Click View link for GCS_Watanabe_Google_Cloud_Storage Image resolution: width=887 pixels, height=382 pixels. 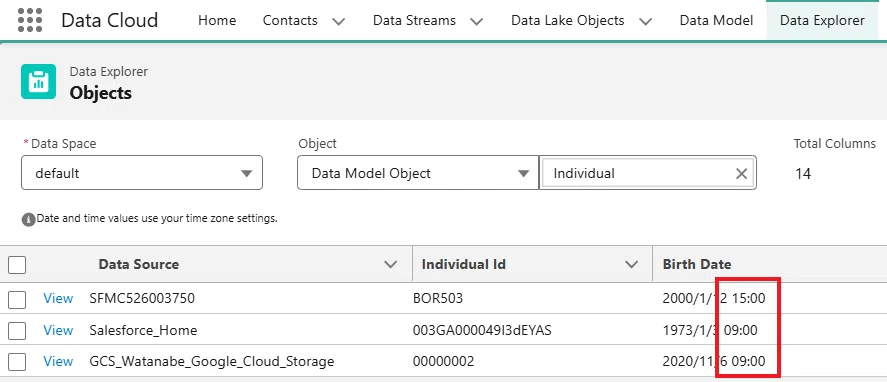(x=58, y=361)
